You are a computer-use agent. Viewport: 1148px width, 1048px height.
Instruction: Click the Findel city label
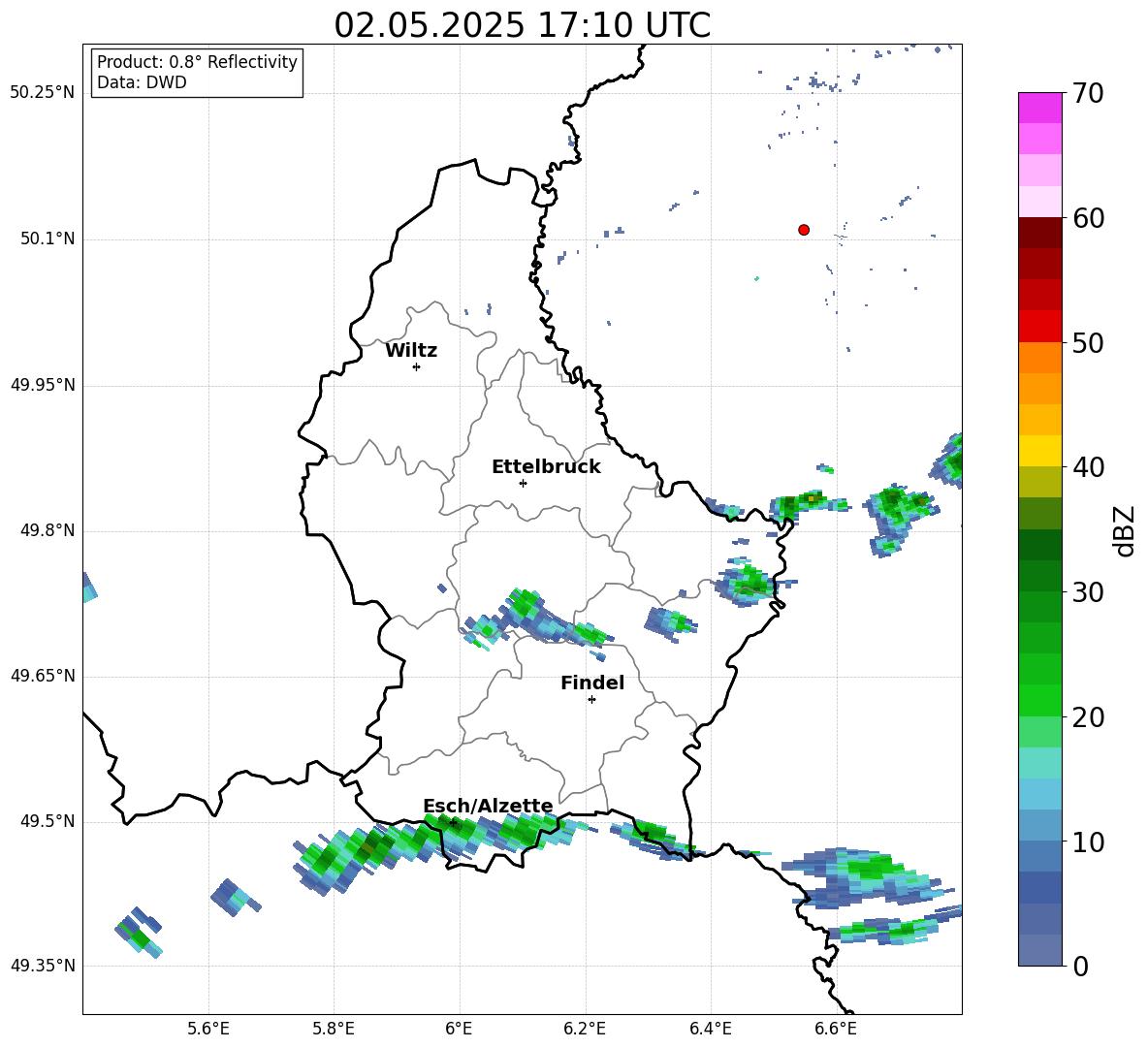(592, 683)
